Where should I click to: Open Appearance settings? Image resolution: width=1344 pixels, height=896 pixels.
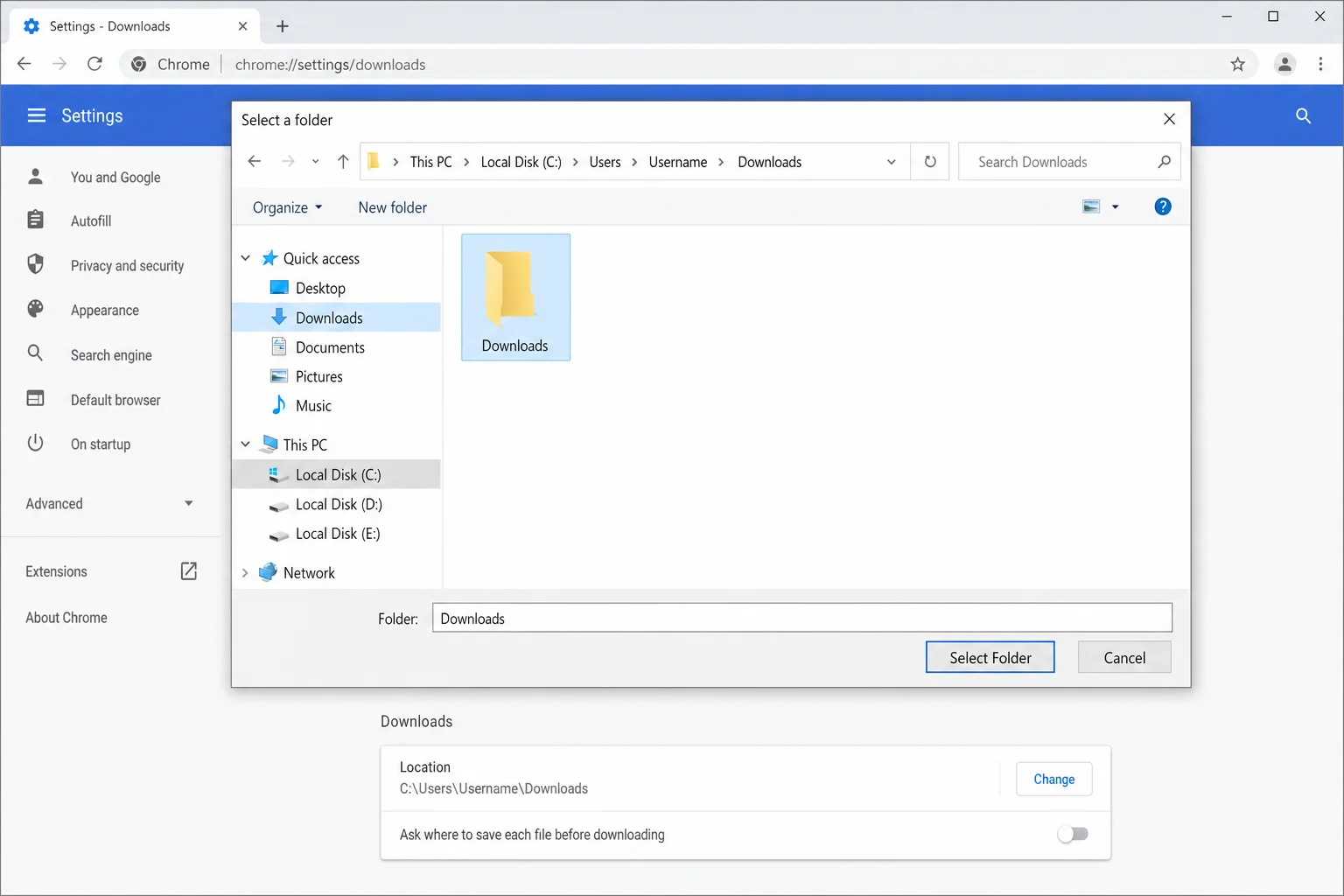(x=105, y=311)
